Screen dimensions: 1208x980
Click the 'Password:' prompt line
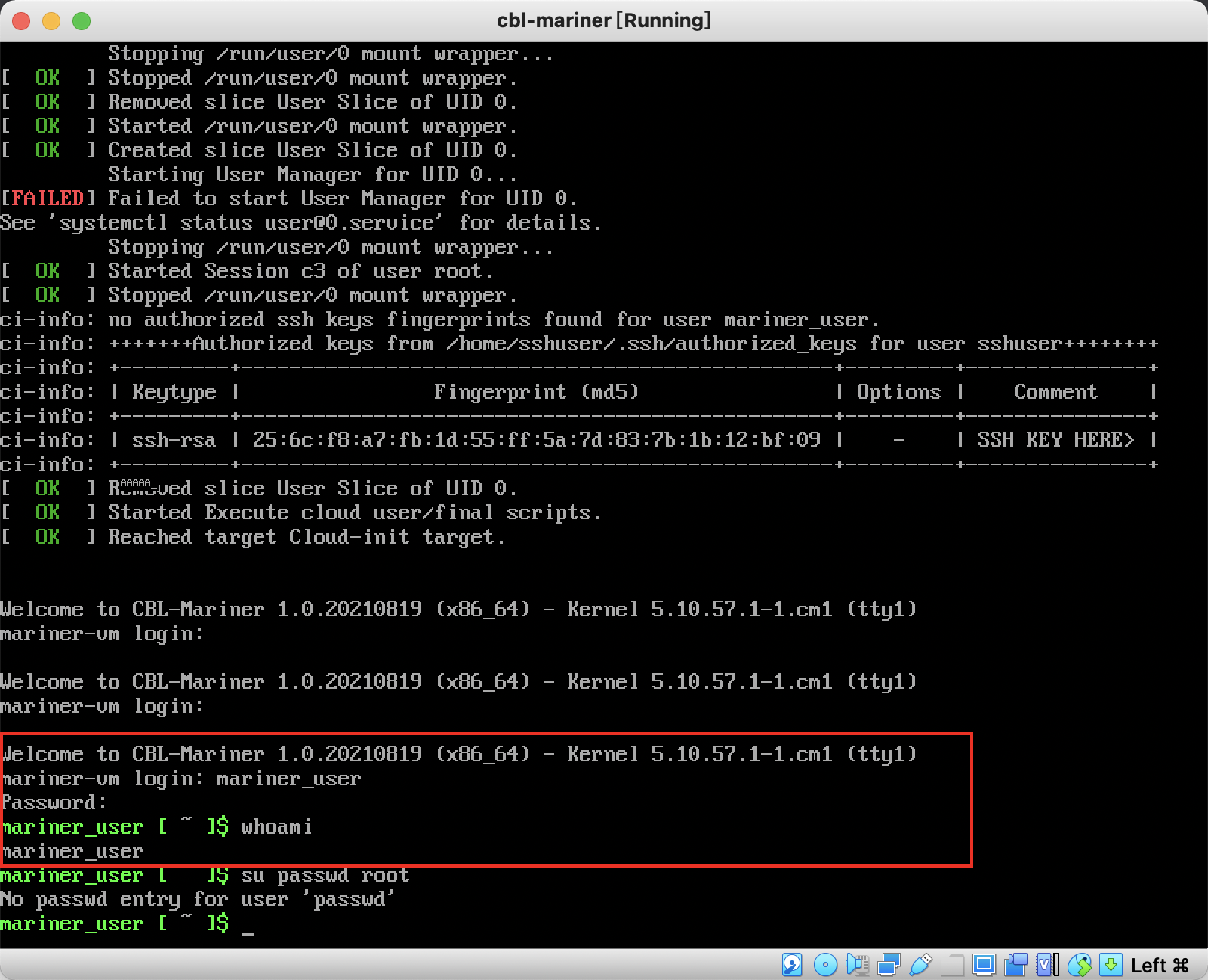click(x=54, y=803)
